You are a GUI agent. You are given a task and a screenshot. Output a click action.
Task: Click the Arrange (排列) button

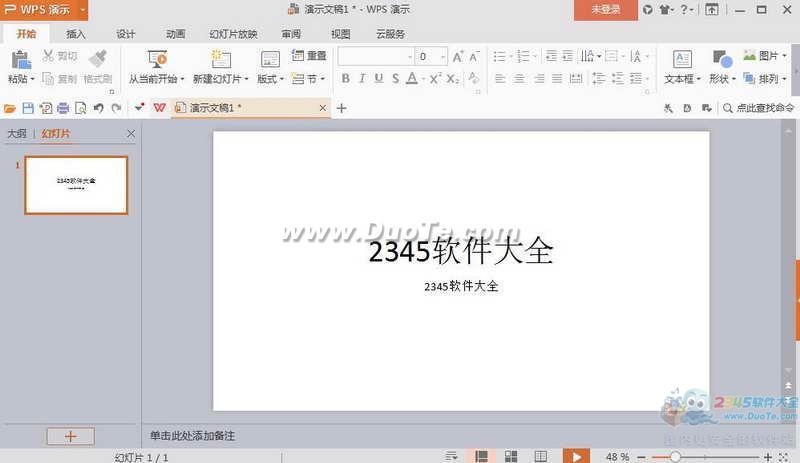tap(765, 79)
